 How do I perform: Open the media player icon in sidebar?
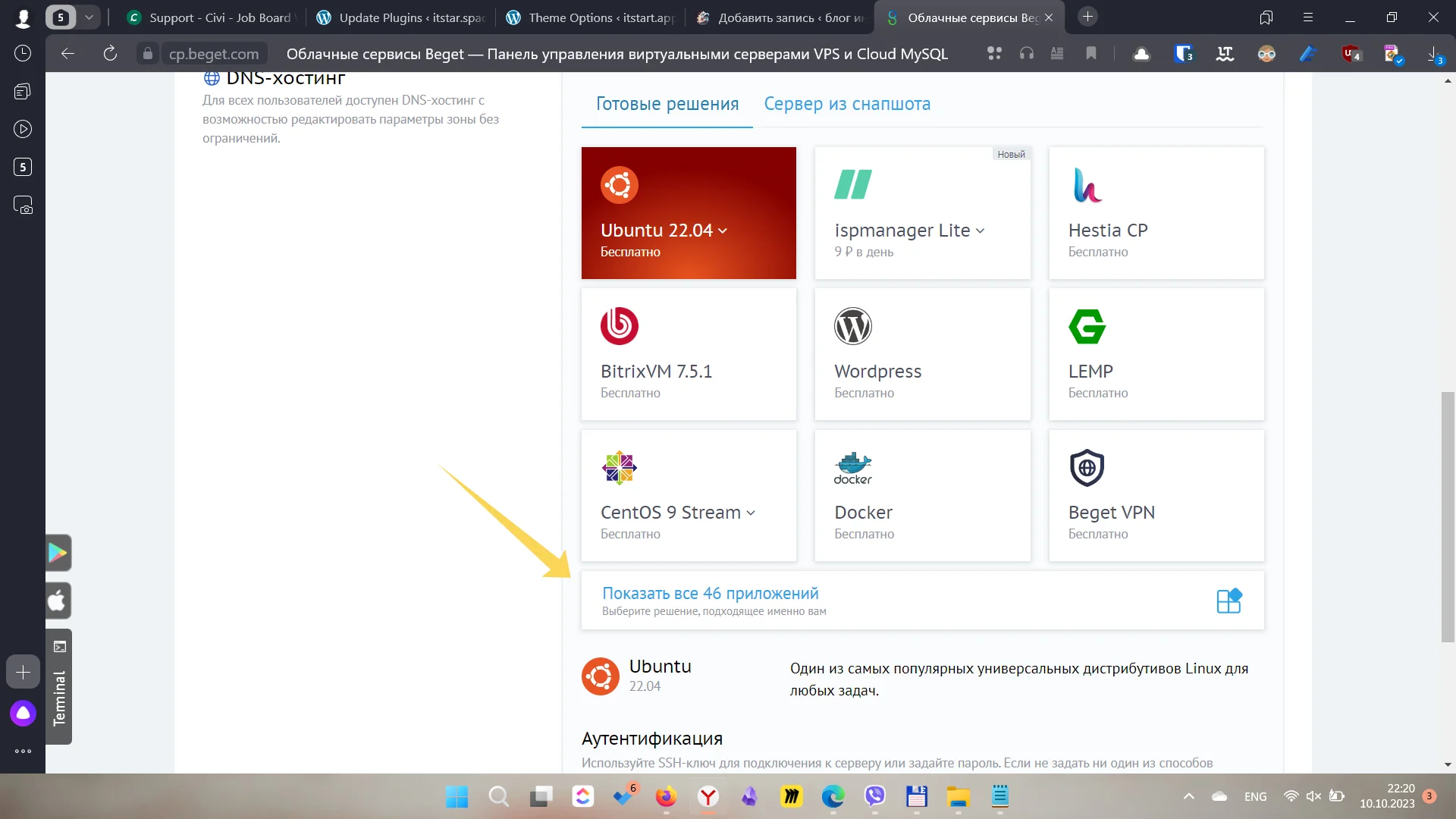tap(23, 129)
